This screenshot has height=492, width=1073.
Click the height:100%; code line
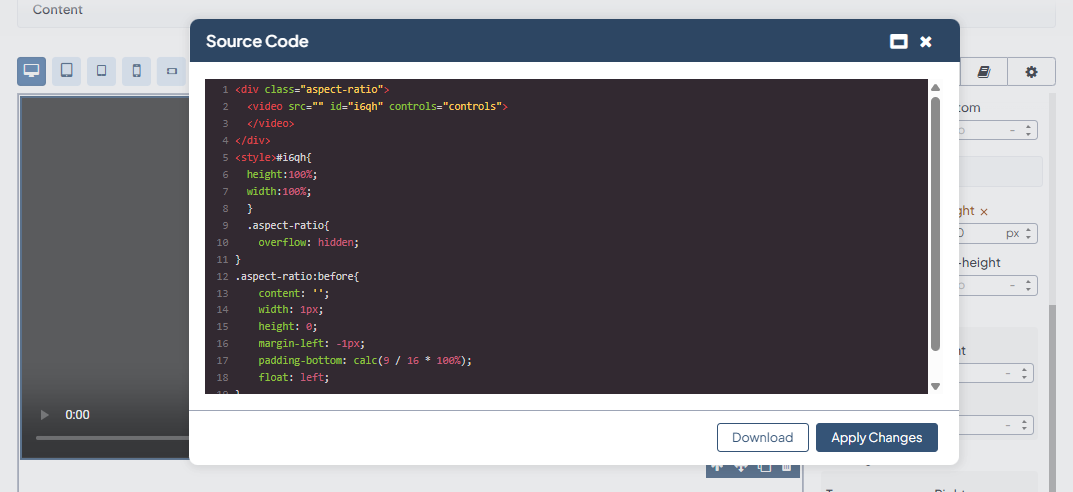(x=282, y=174)
